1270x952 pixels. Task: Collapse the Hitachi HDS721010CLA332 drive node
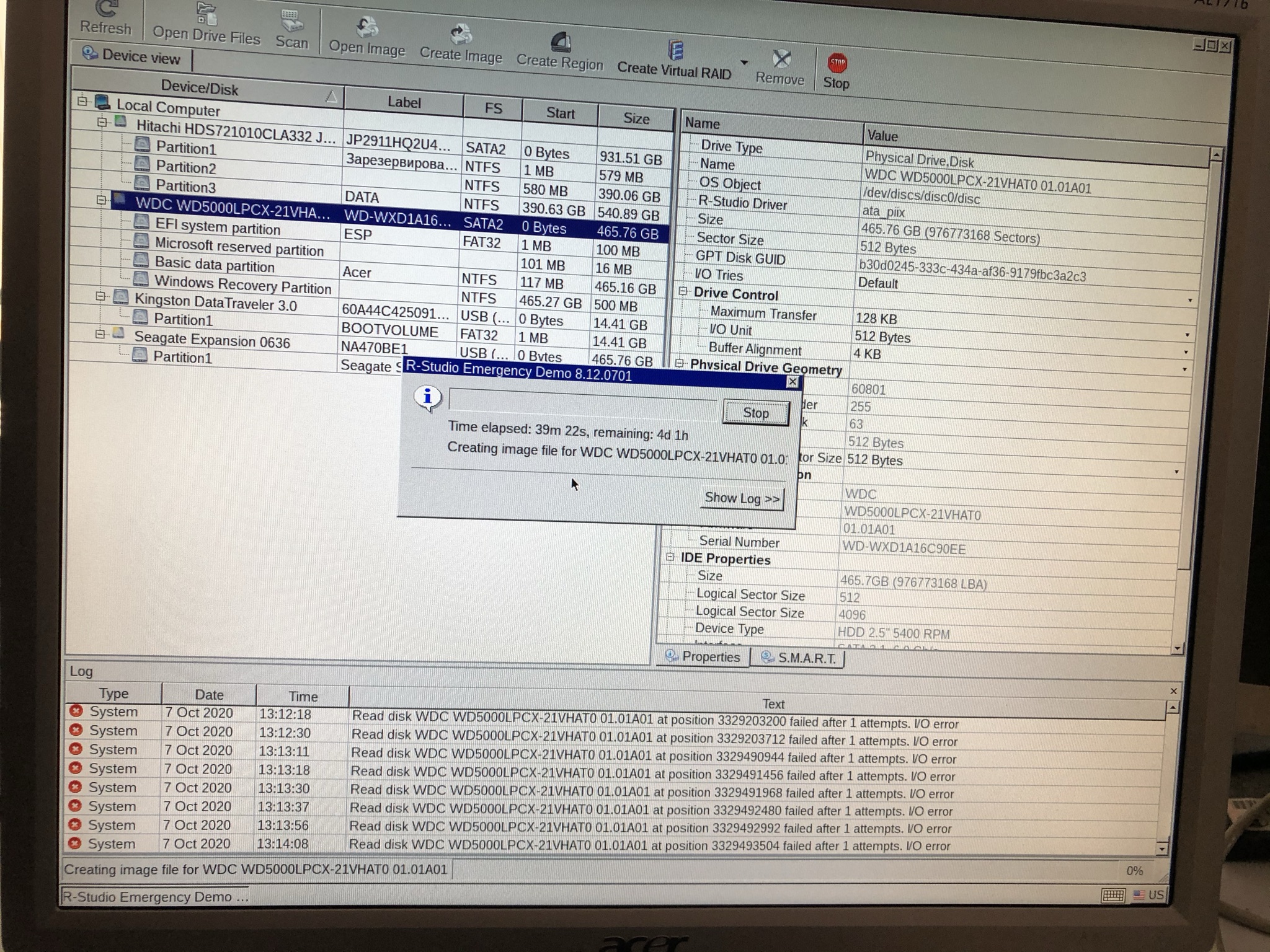(x=102, y=123)
